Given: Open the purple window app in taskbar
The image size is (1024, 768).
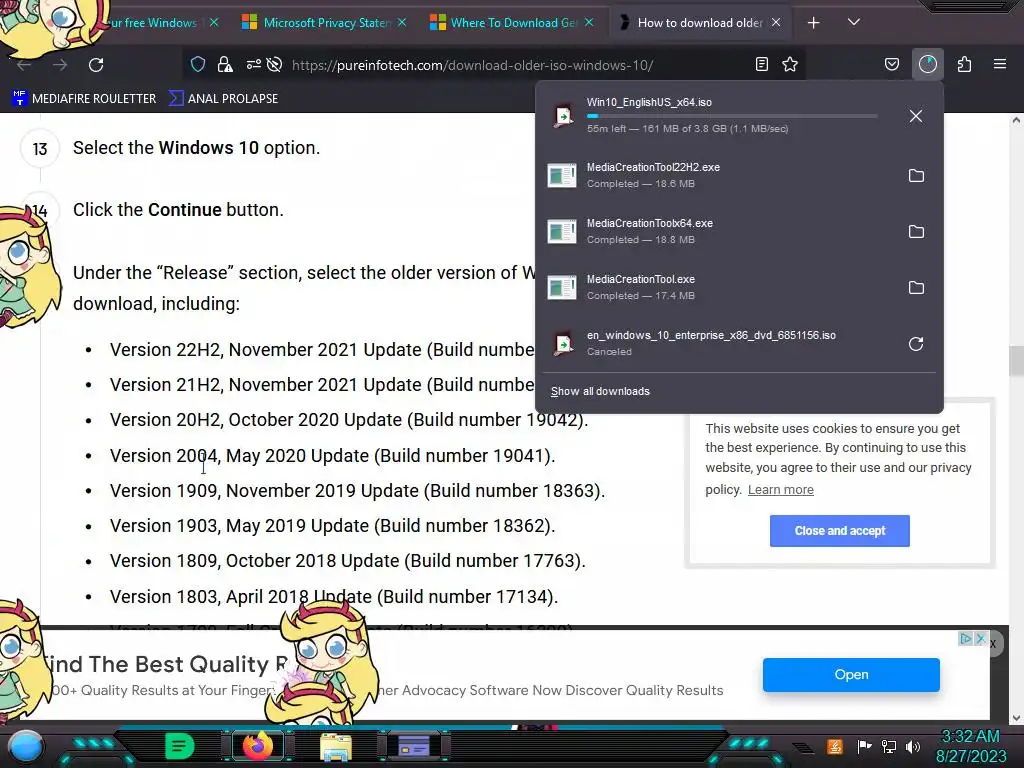Looking at the screenshot, I should [x=414, y=746].
